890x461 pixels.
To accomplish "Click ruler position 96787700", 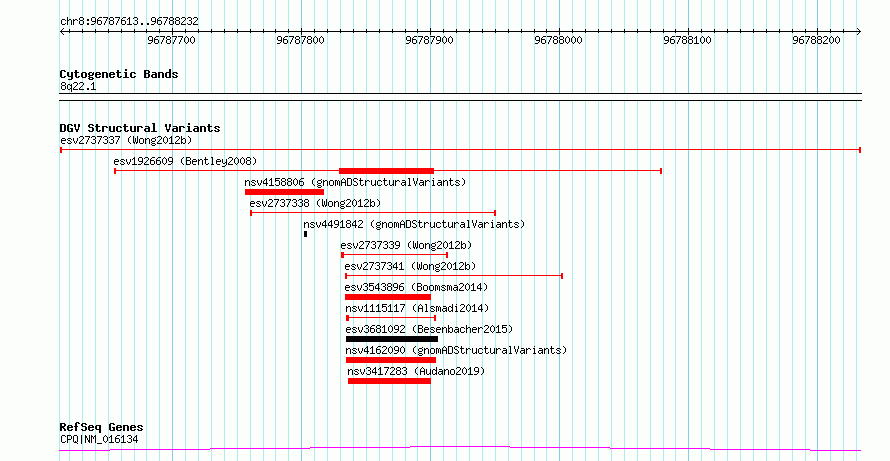I will (x=171, y=40).
